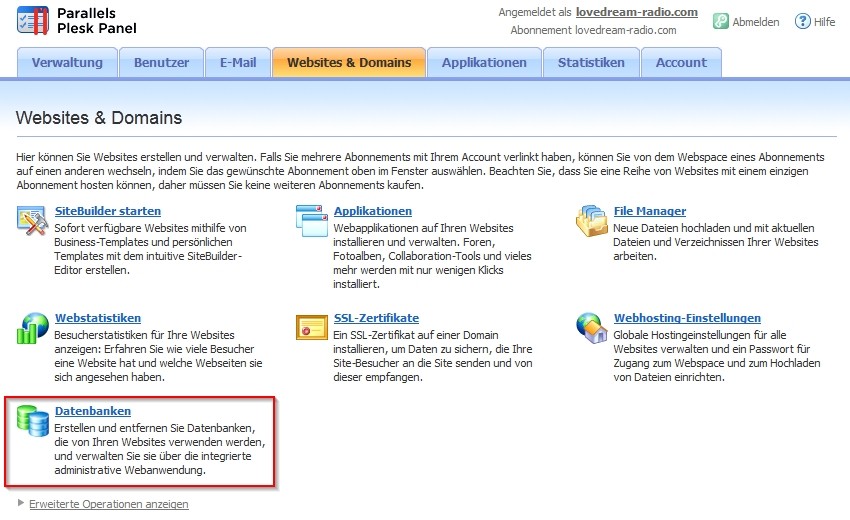Click the Abmelden logout icon
This screenshot has height=520, width=850.
[720, 21]
